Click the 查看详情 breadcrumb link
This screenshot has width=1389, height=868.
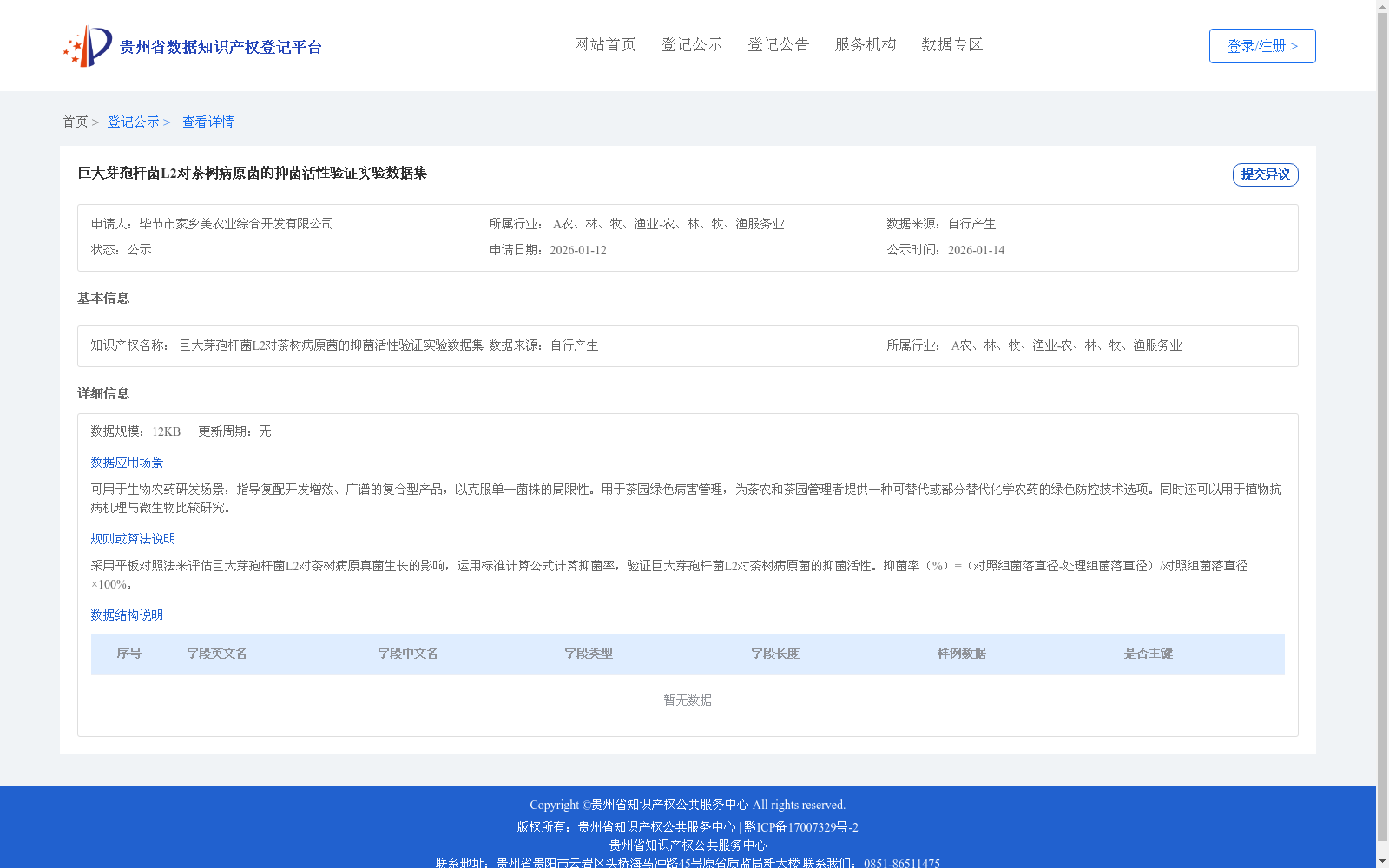(x=207, y=122)
